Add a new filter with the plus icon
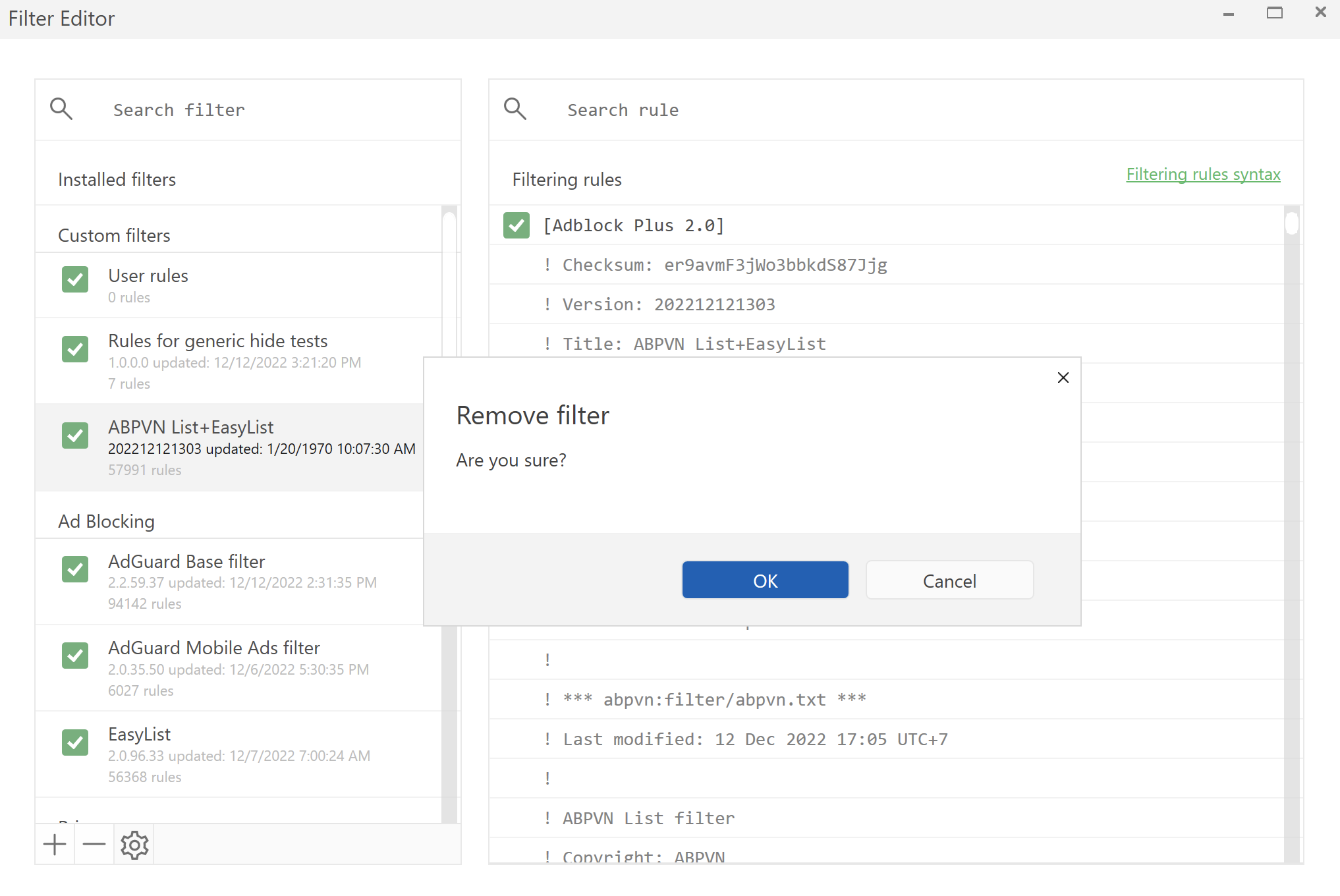The image size is (1340, 896). (x=55, y=845)
